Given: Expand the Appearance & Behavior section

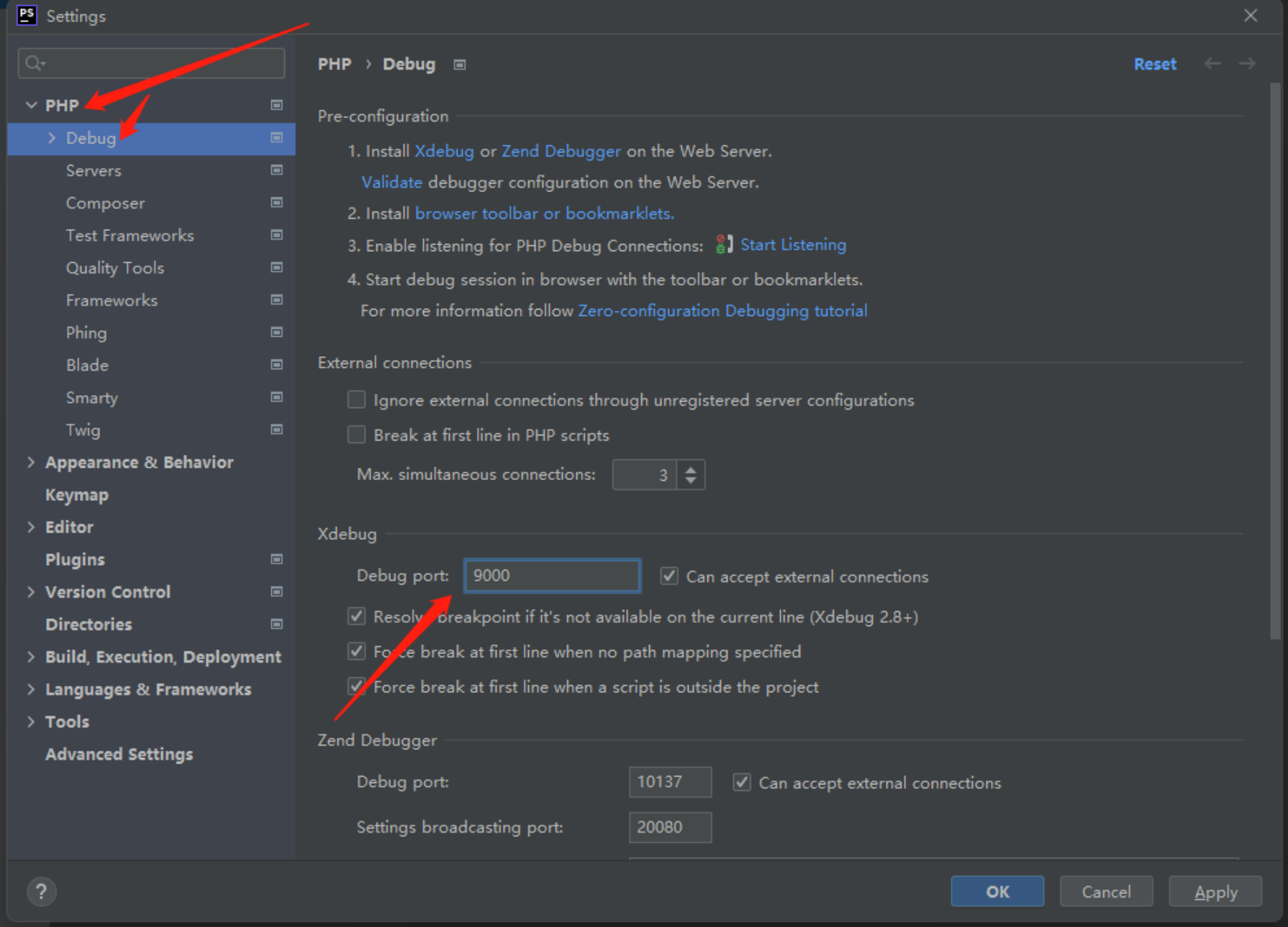Looking at the screenshot, I should tap(31, 462).
